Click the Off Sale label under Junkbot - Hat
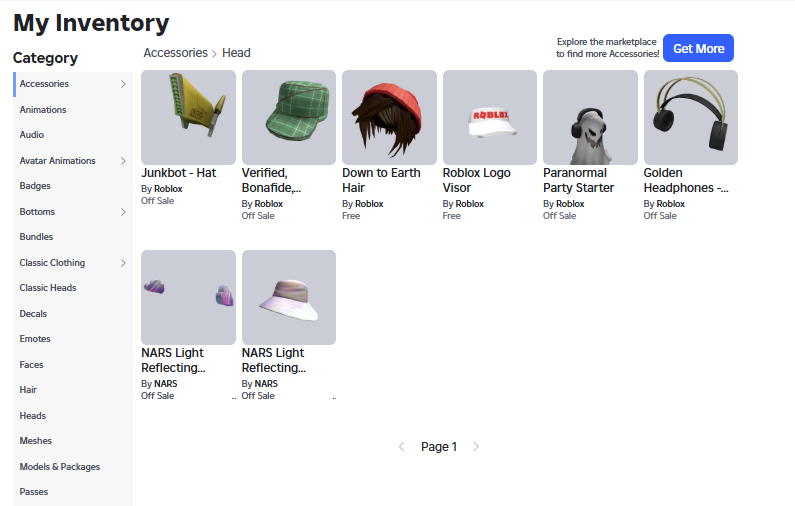795x506 pixels. click(x=158, y=201)
